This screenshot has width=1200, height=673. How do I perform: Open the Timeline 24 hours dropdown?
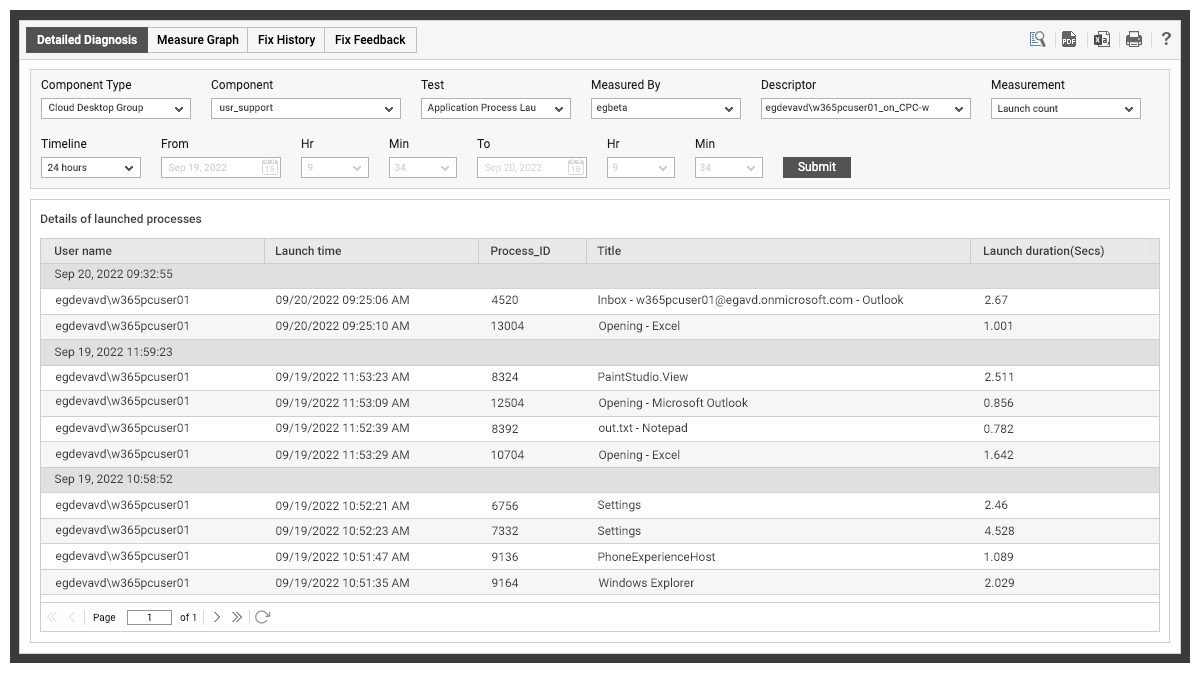point(91,168)
